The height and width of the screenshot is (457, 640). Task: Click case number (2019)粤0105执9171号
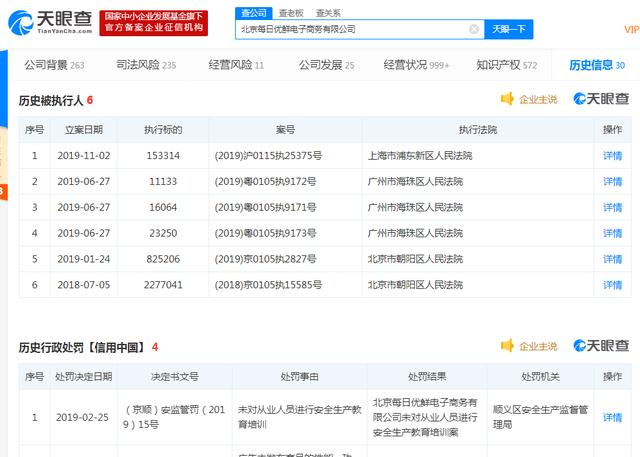[x=265, y=207]
